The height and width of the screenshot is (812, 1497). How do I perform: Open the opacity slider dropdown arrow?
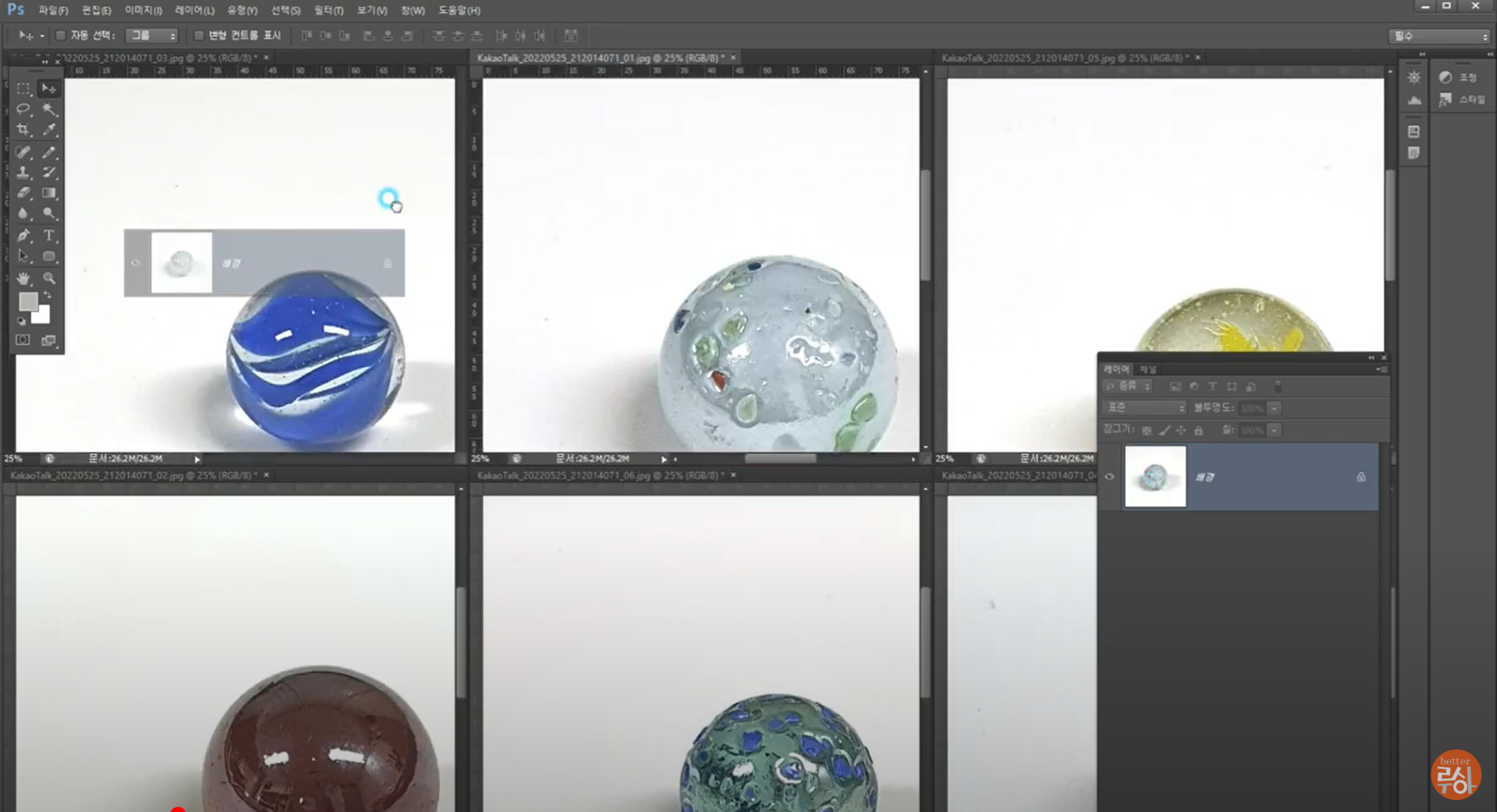(x=1275, y=409)
